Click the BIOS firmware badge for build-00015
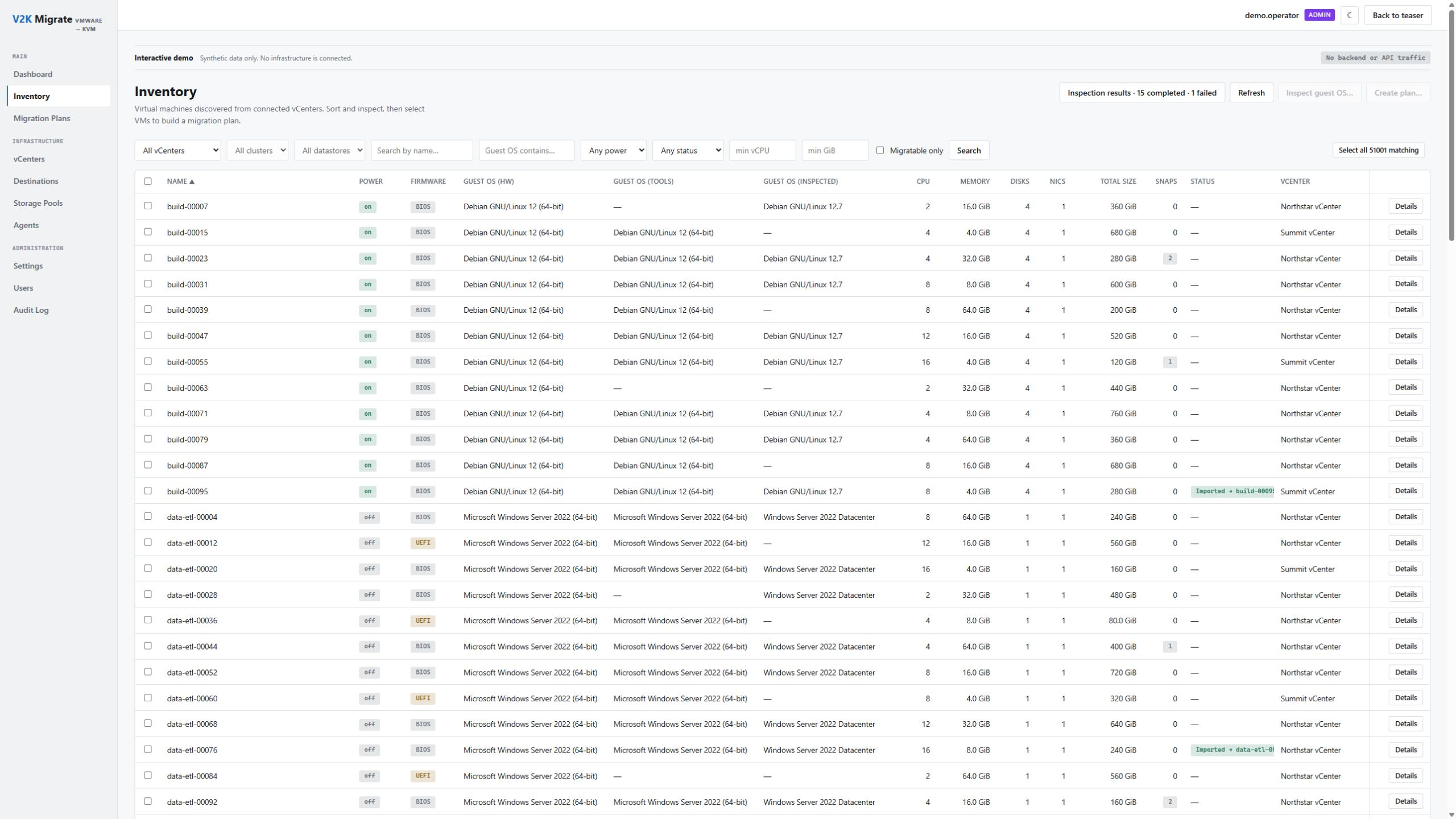The width and height of the screenshot is (1456, 819). (x=423, y=233)
